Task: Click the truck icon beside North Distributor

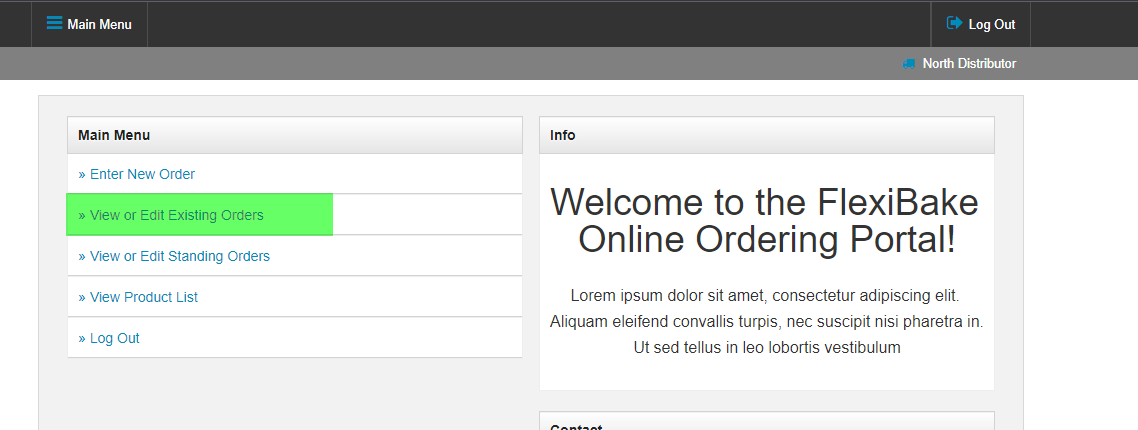Action: [909, 64]
